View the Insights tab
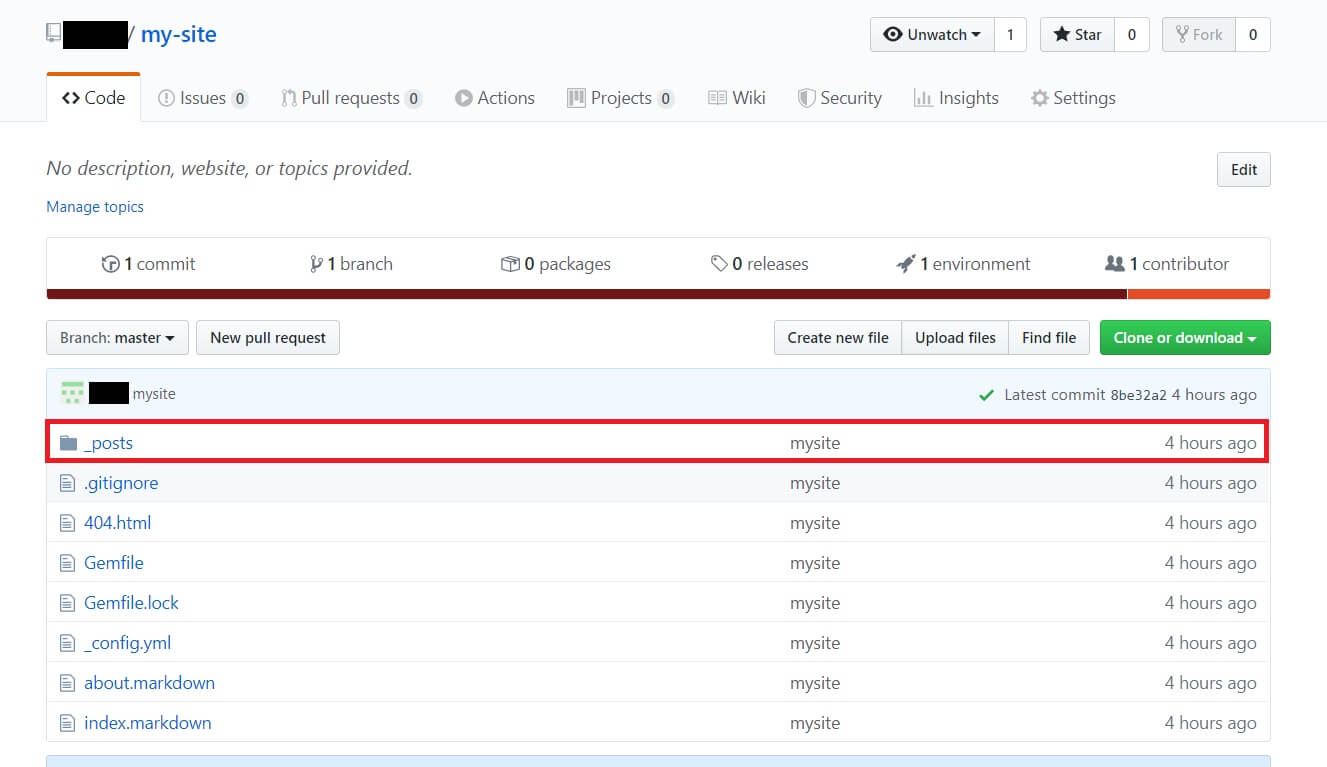Image resolution: width=1327 pixels, height=767 pixels. pos(956,98)
